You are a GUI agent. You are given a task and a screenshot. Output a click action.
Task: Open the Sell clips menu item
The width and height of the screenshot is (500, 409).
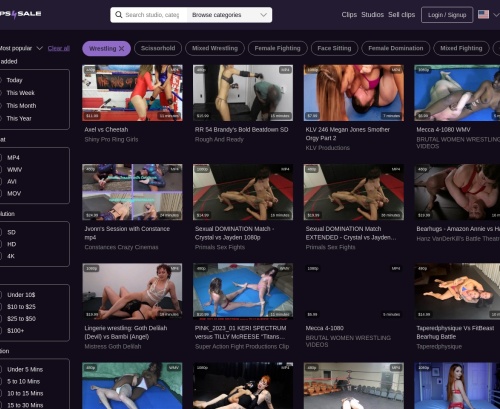click(x=401, y=15)
